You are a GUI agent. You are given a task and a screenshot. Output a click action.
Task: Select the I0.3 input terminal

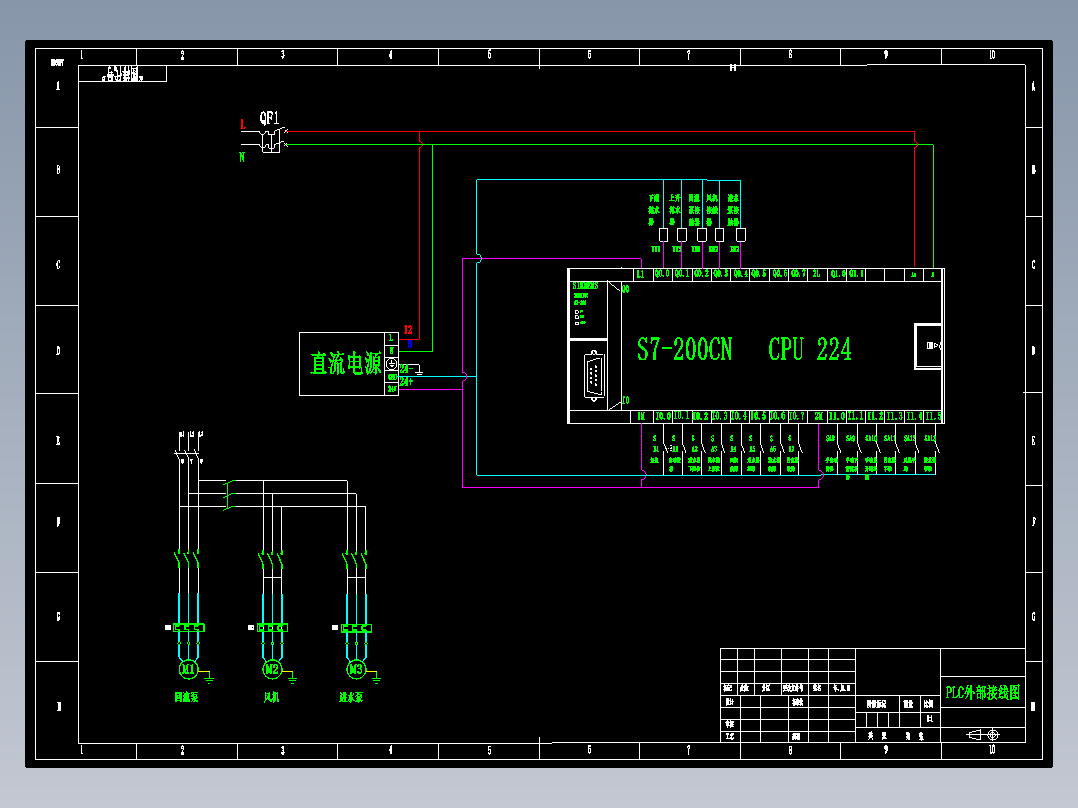pyautogui.click(x=719, y=417)
